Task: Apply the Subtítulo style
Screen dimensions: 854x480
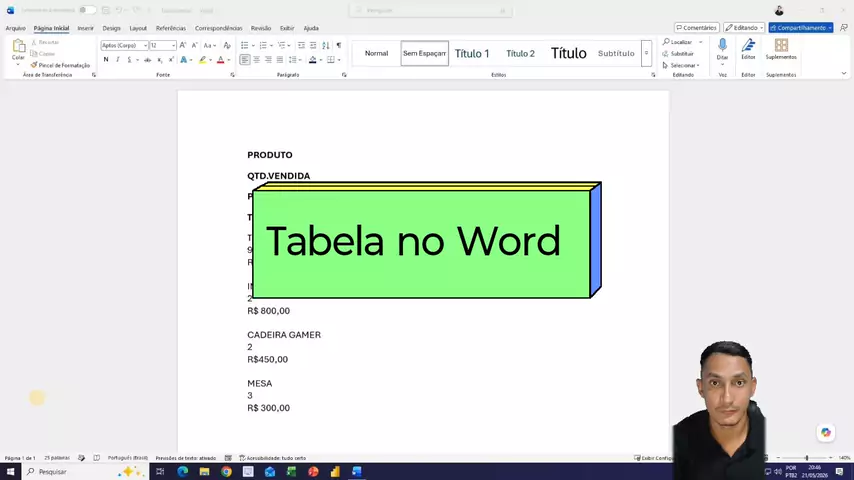Action: coord(616,53)
